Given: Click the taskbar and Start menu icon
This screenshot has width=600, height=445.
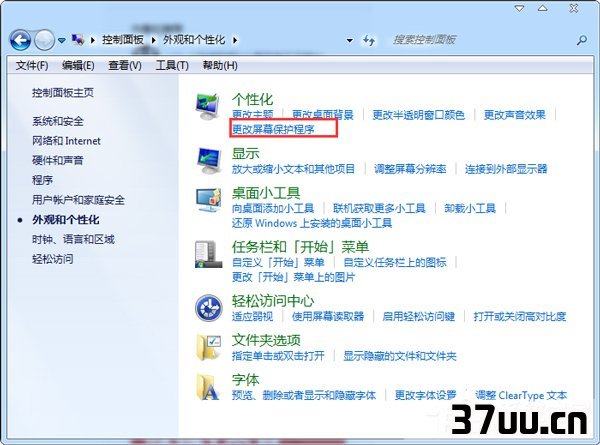Looking at the screenshot, I should (x=208, y=254).
